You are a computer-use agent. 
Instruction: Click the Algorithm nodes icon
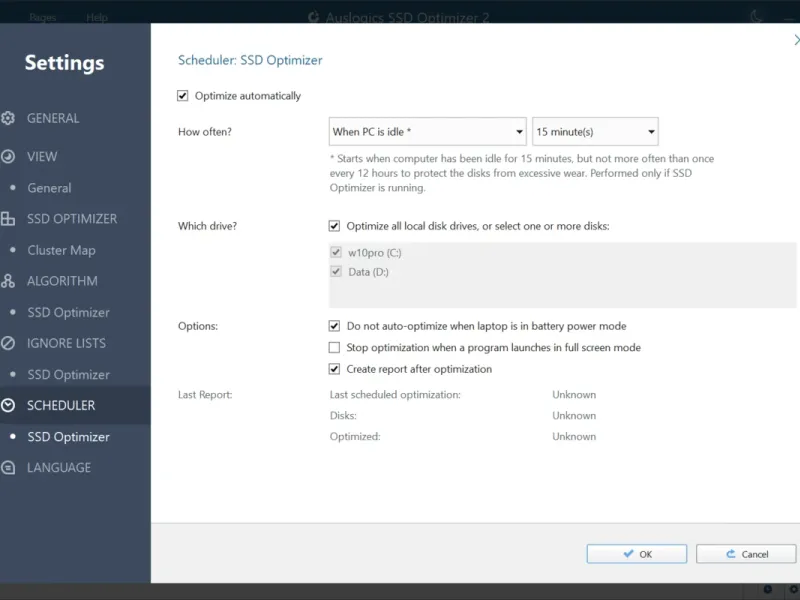8,281
